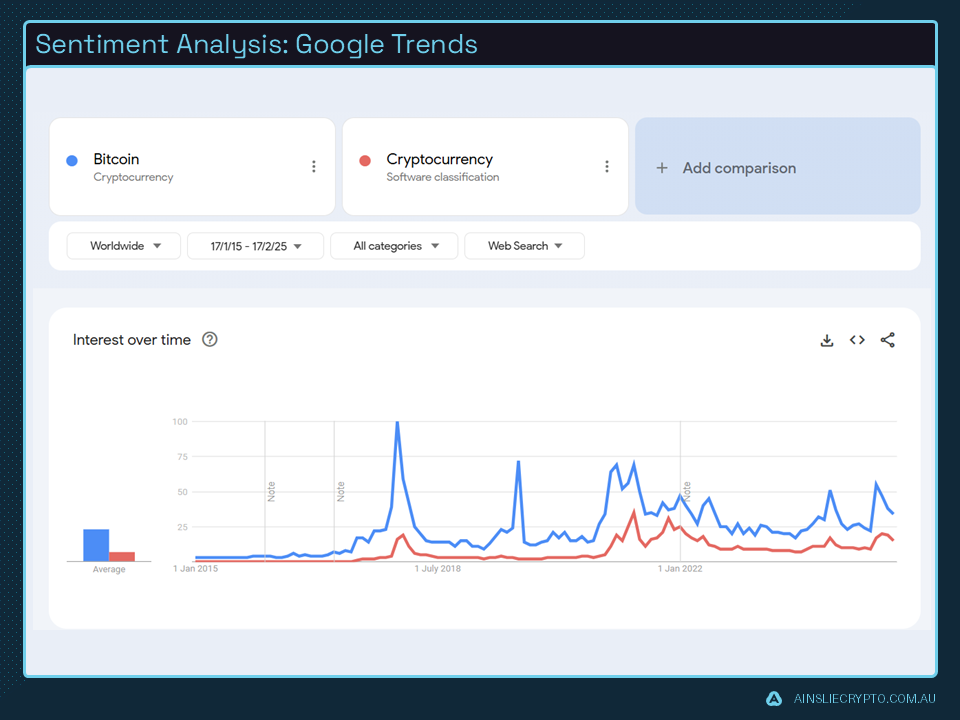The height and width of the screenshot is (720, 960).
Task: Toggle the Bitcoin series via its blue dot
Action: 71,159
